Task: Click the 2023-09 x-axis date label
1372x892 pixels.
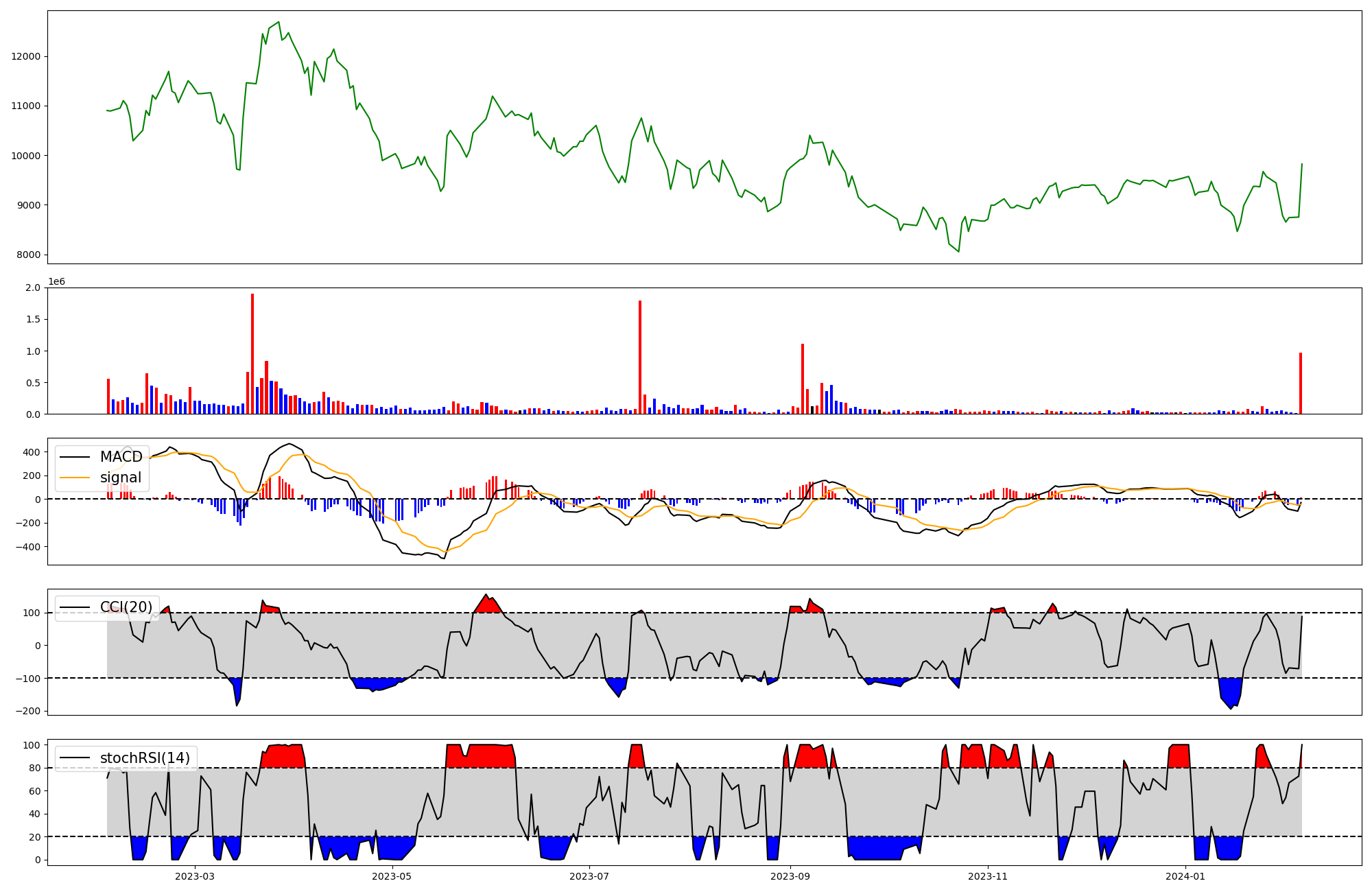Action: pos(791,876)
